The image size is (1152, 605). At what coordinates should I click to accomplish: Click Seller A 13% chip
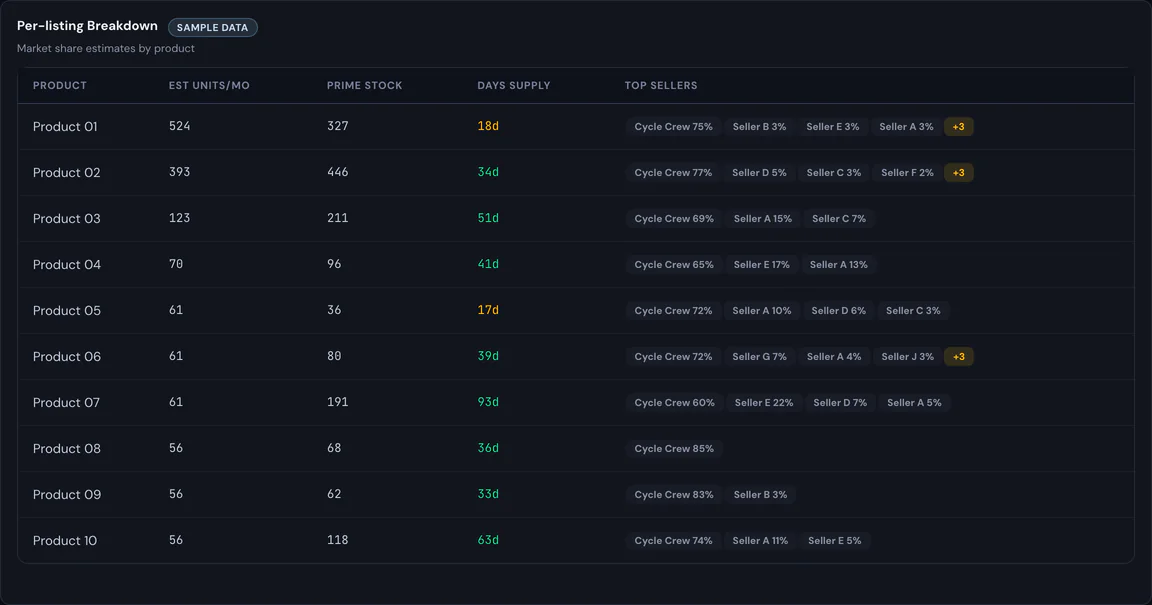coord(839,265)
